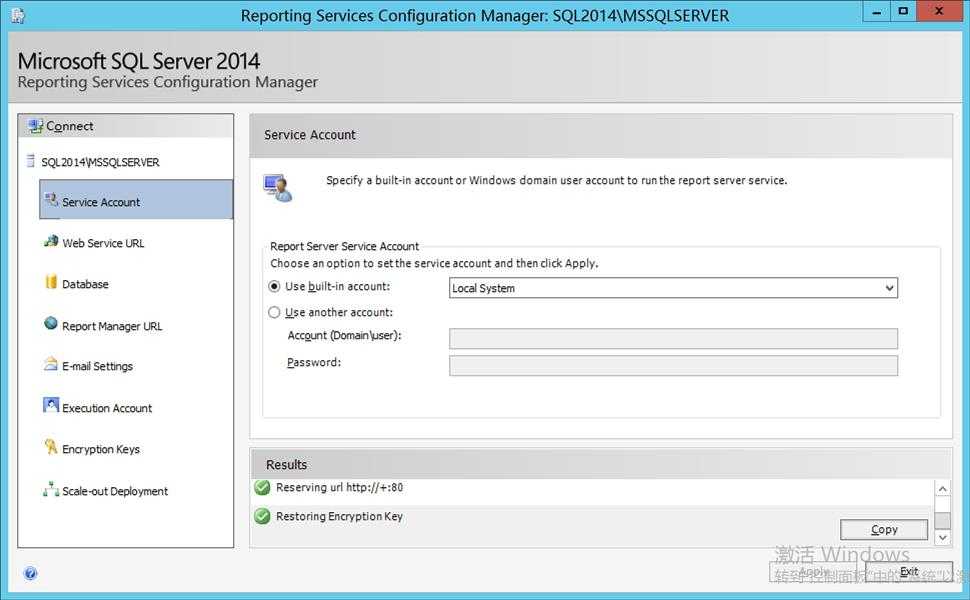970x600 pixels.
Task: Click the Apply button
Action: click(813, 572)
